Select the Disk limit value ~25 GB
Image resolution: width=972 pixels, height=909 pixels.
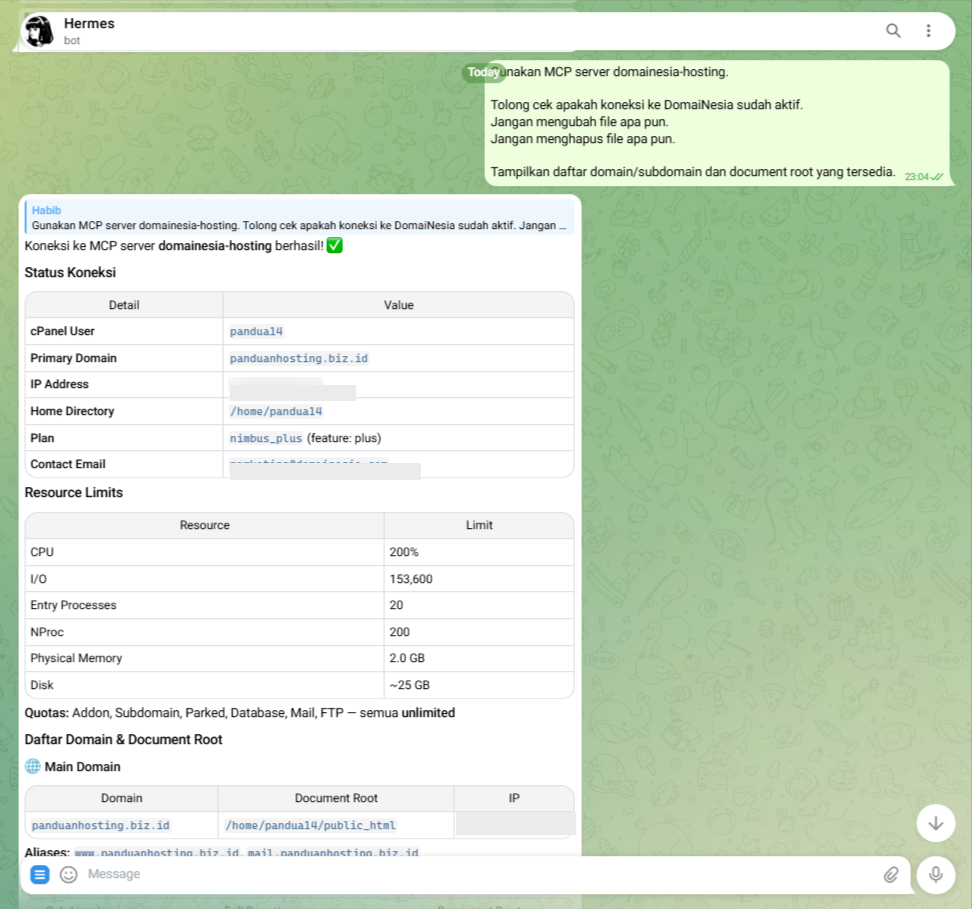pos(410,685)
